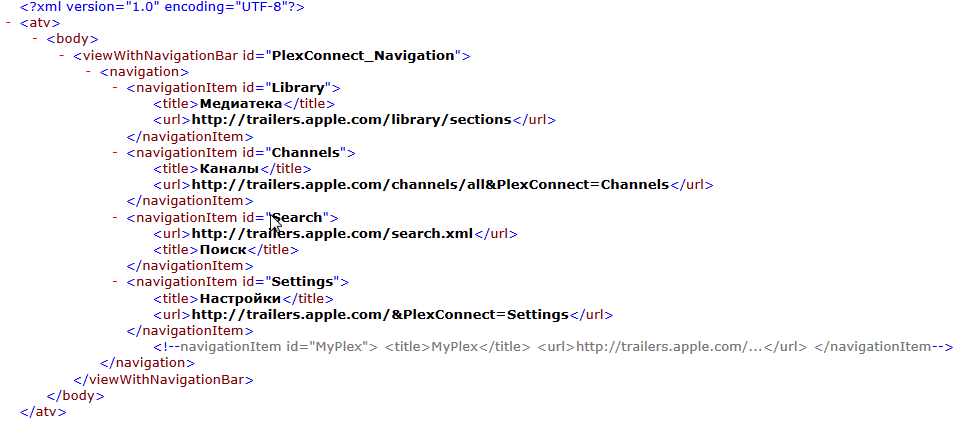The height and width of the screenshot is (432, 979).
Task: Collapse the Search navigationItem
Action: pos(116,218)
